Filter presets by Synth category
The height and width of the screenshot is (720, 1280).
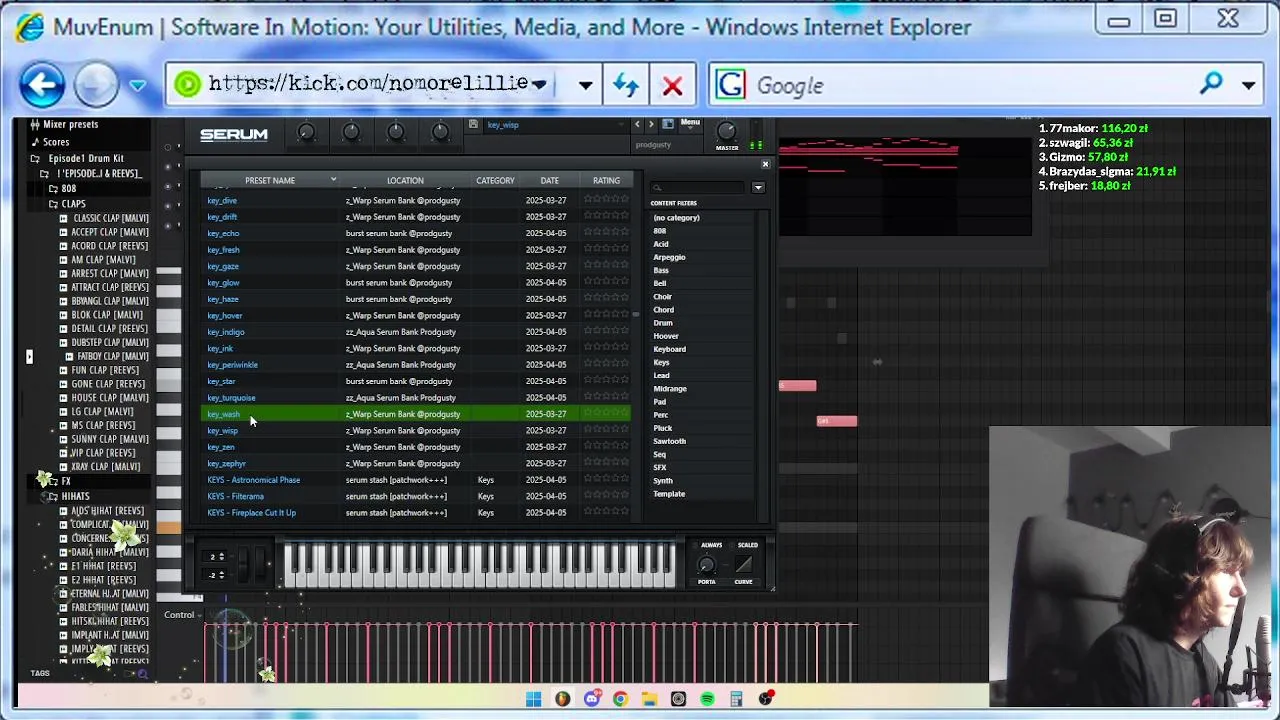tap(663, 481)
